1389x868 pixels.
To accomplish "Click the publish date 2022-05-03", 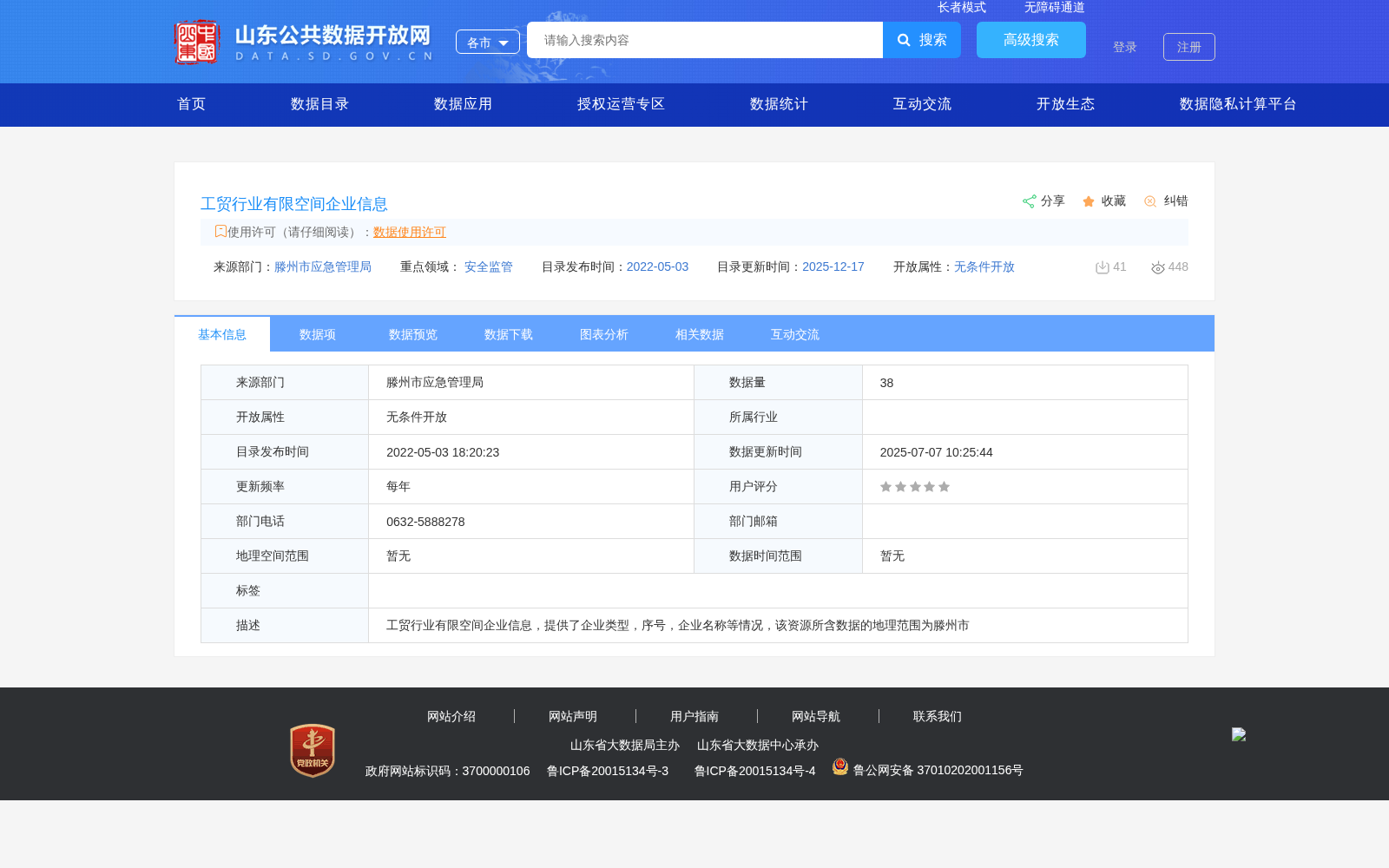I will pos(657,266).
